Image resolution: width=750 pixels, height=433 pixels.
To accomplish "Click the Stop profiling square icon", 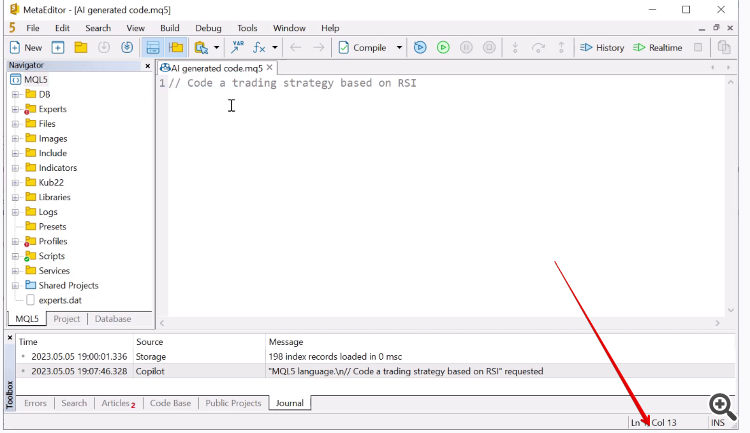I will click(698, 47).
